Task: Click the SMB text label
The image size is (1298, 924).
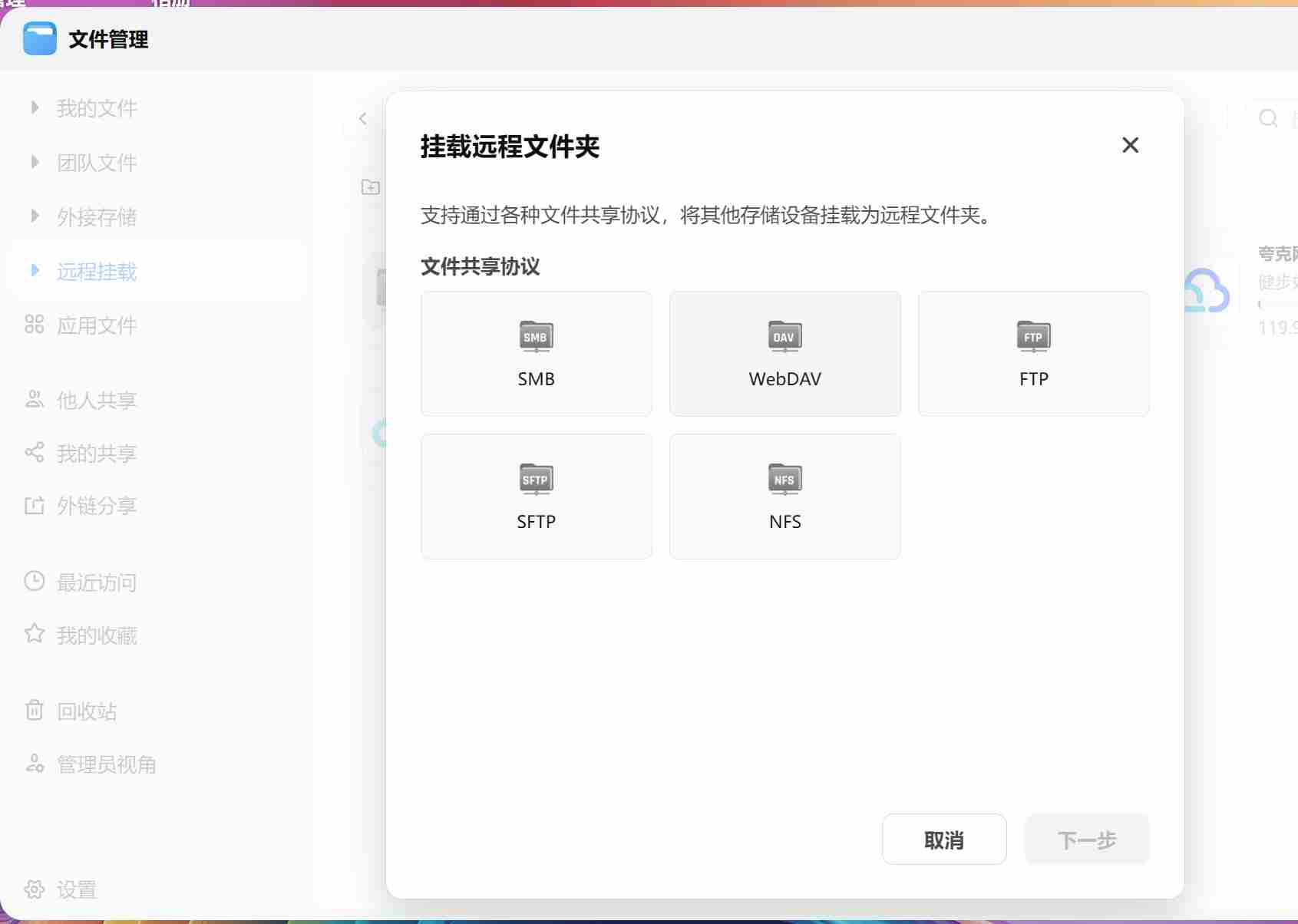Action: [x=536, y=379]
